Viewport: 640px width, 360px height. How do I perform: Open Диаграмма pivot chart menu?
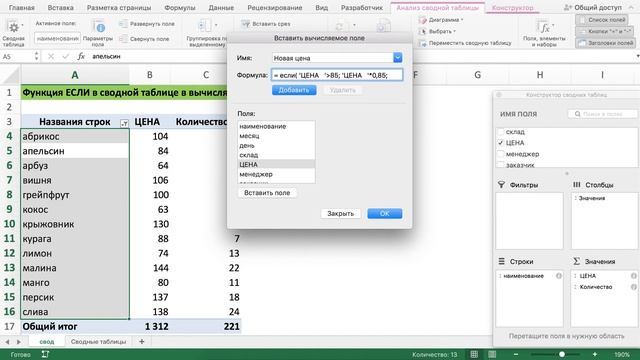pos(441,20)
